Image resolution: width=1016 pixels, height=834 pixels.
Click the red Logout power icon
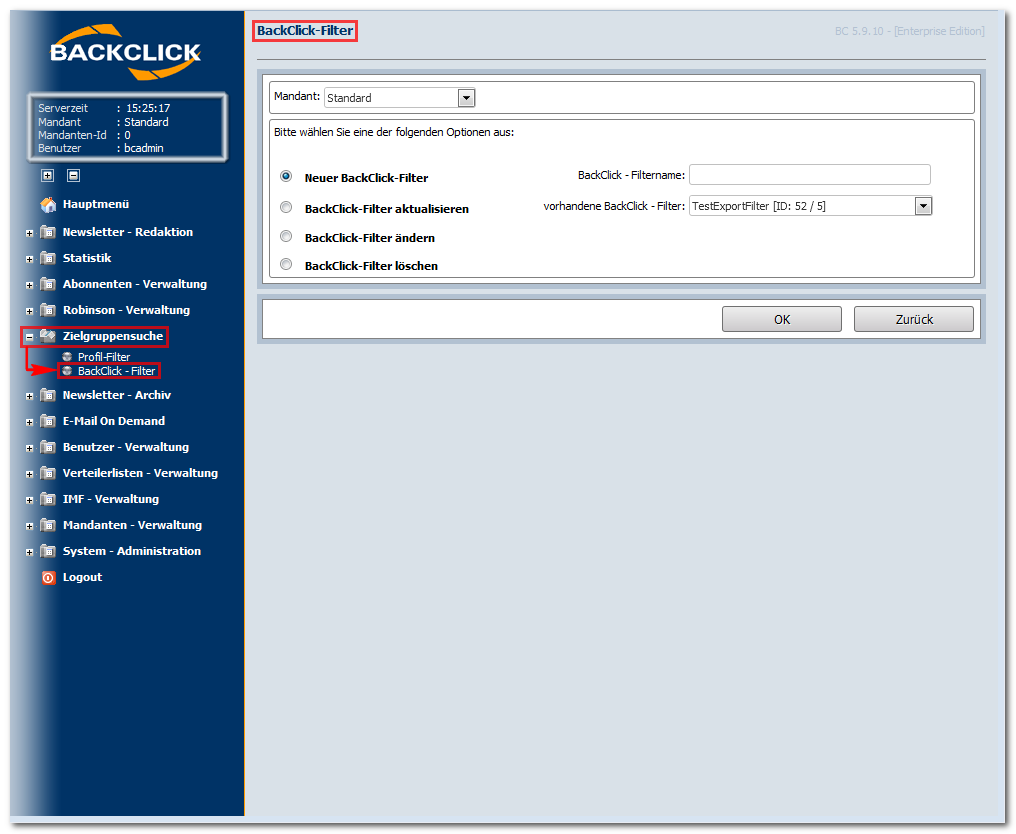49,577
